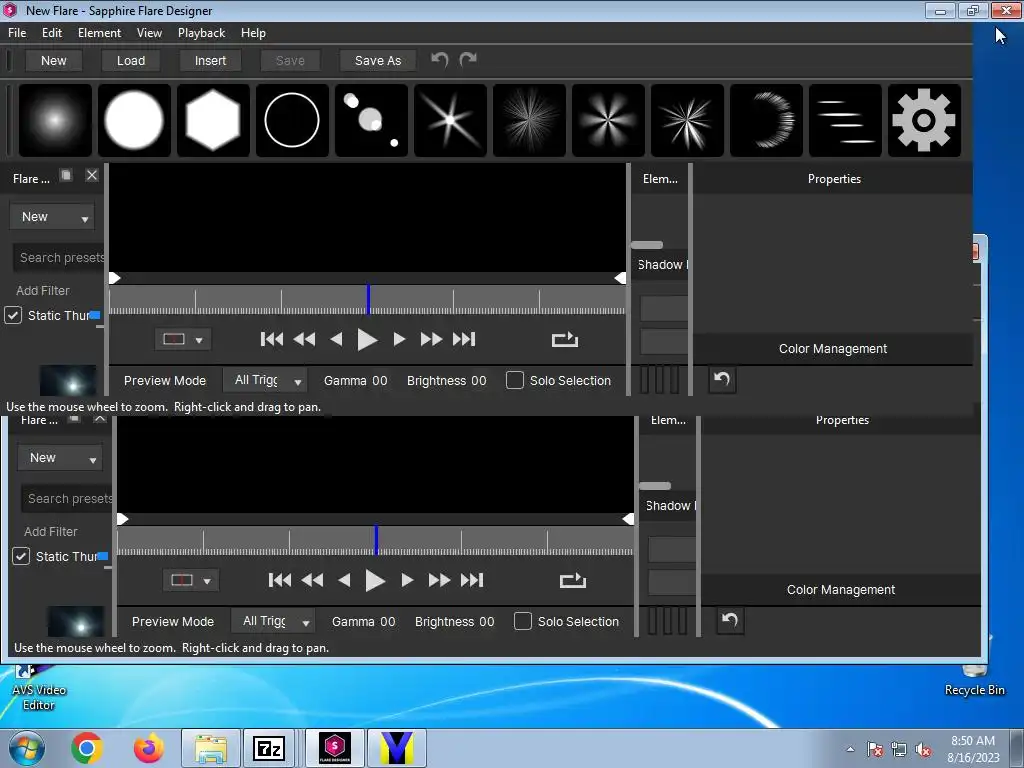Open the Element menu

pyautogui.click(x=99, y=33)
